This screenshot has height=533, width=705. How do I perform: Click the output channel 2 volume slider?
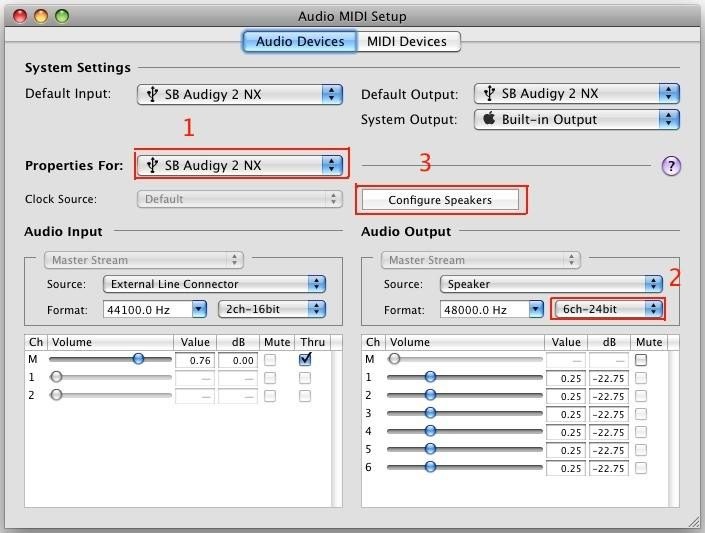point(464,395)
